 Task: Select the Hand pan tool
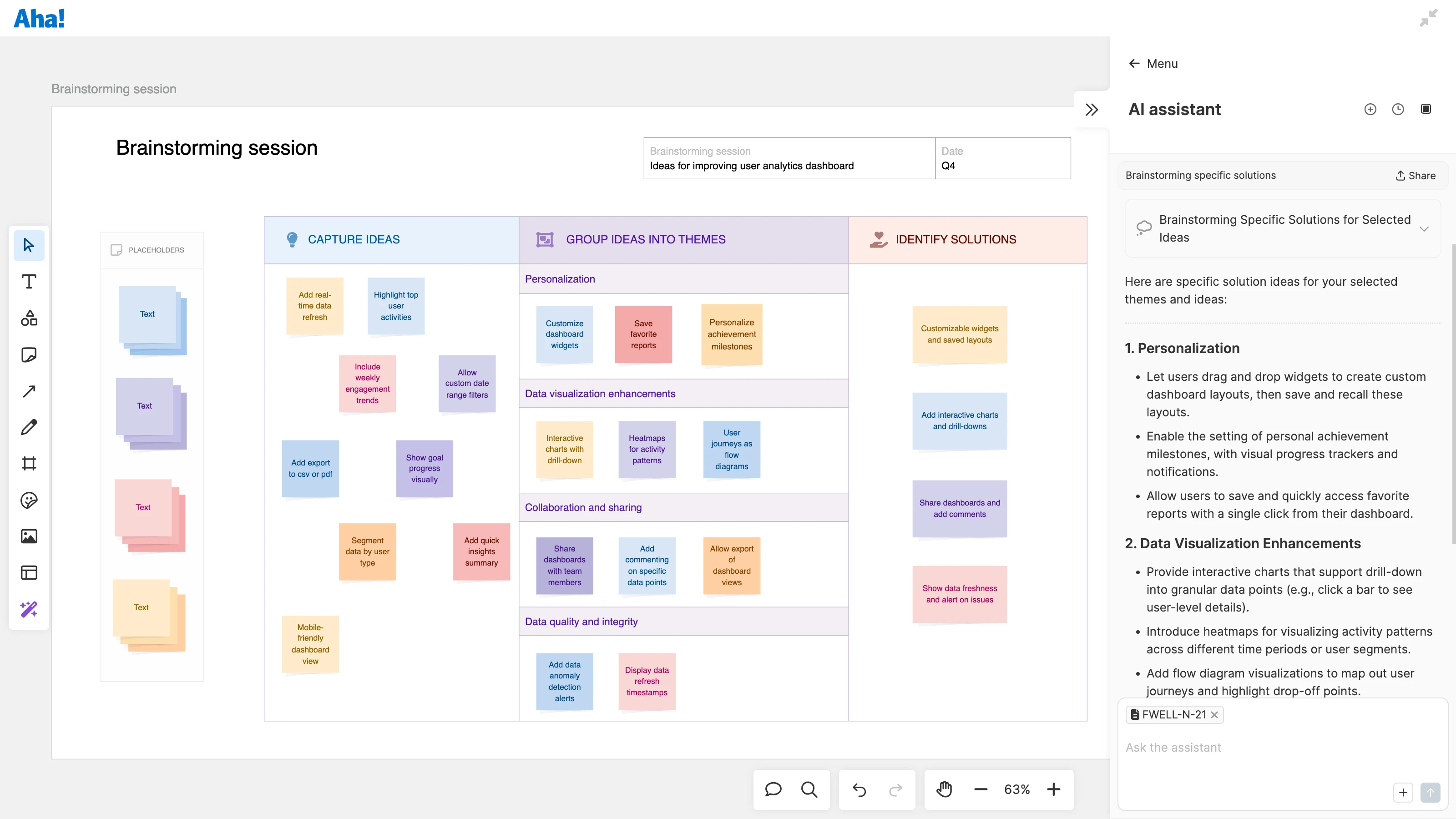point(944,789)
